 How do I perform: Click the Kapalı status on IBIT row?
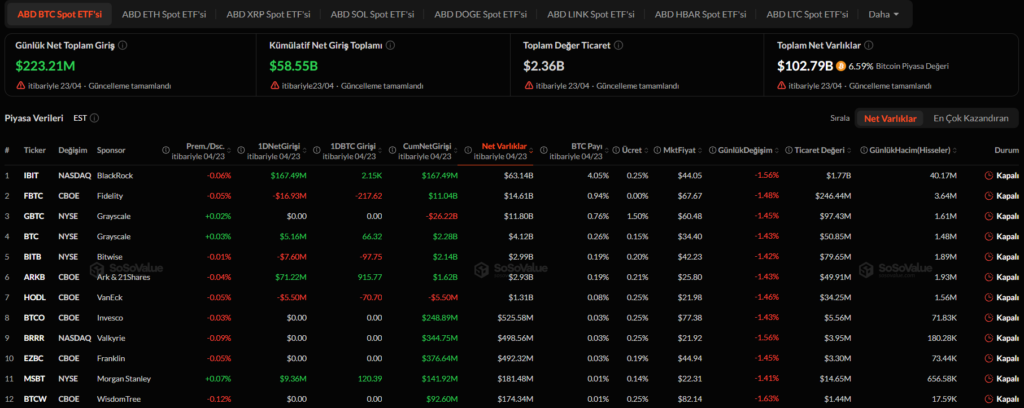pyautogui.click(x=1003, y=176)
